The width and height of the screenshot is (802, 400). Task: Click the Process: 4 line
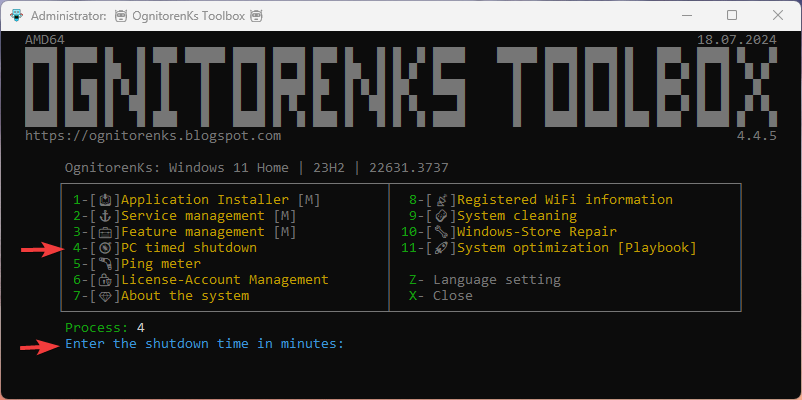tap(106, 327)
